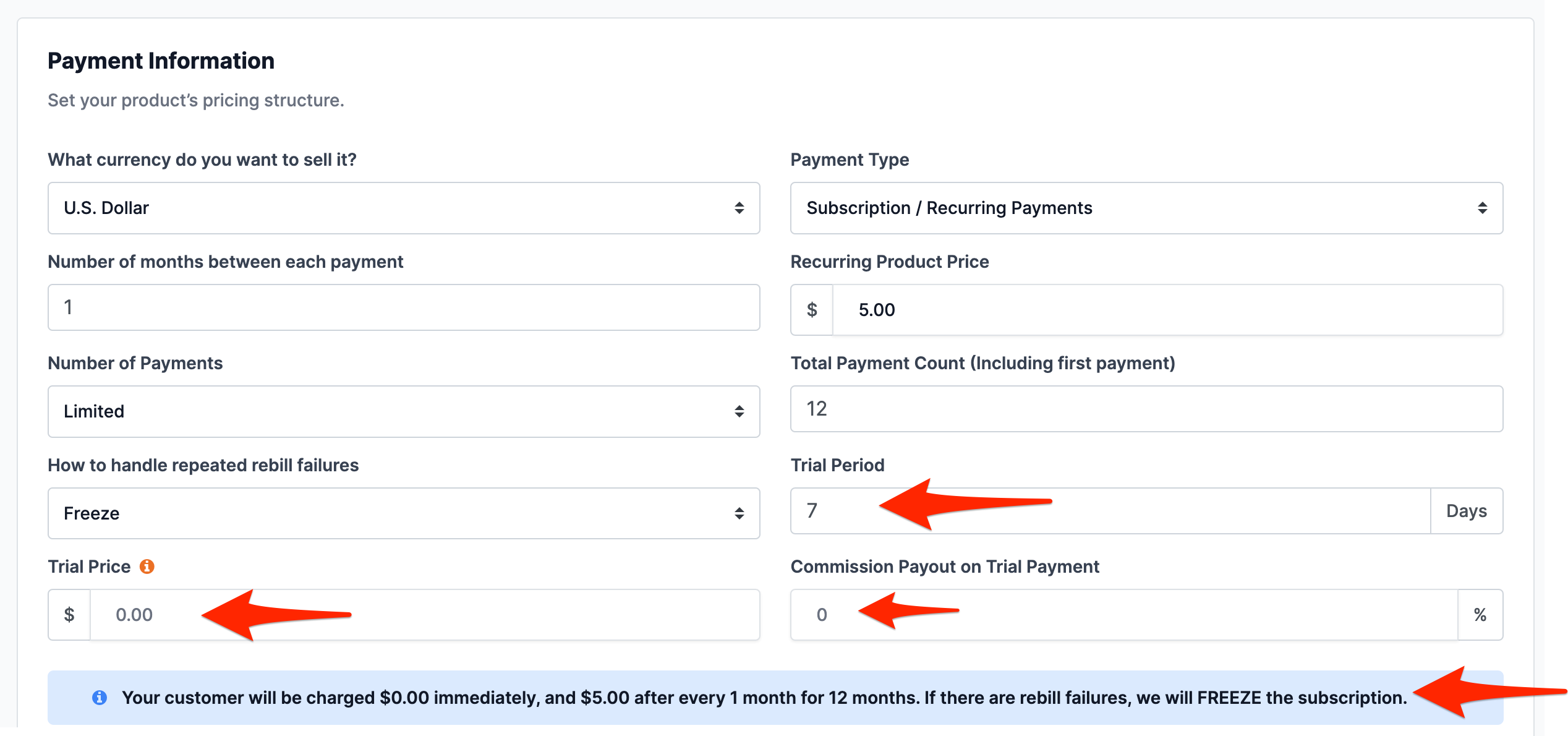Click the dollar prefix of Trial Price
Image resolution: width=1568 pixels, height=736 pixels.
(69, 615)
